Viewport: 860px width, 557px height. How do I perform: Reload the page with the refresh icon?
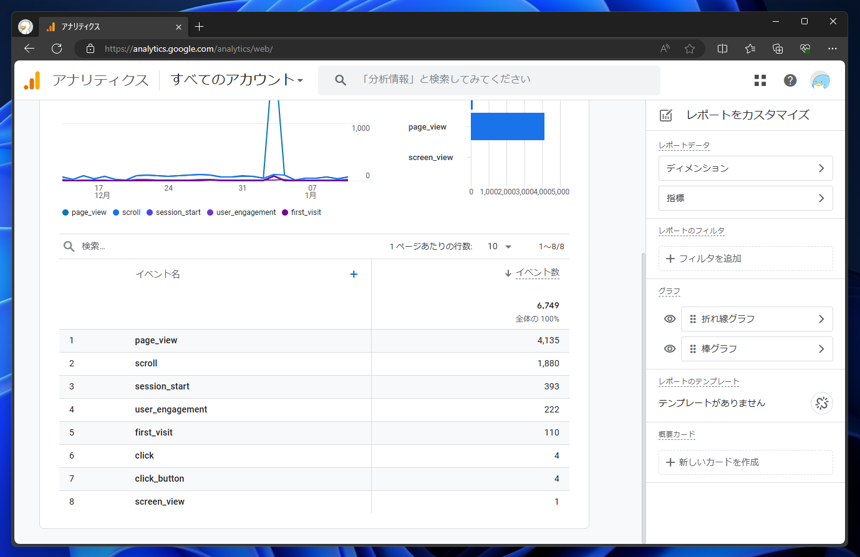(x=56, y=49)
